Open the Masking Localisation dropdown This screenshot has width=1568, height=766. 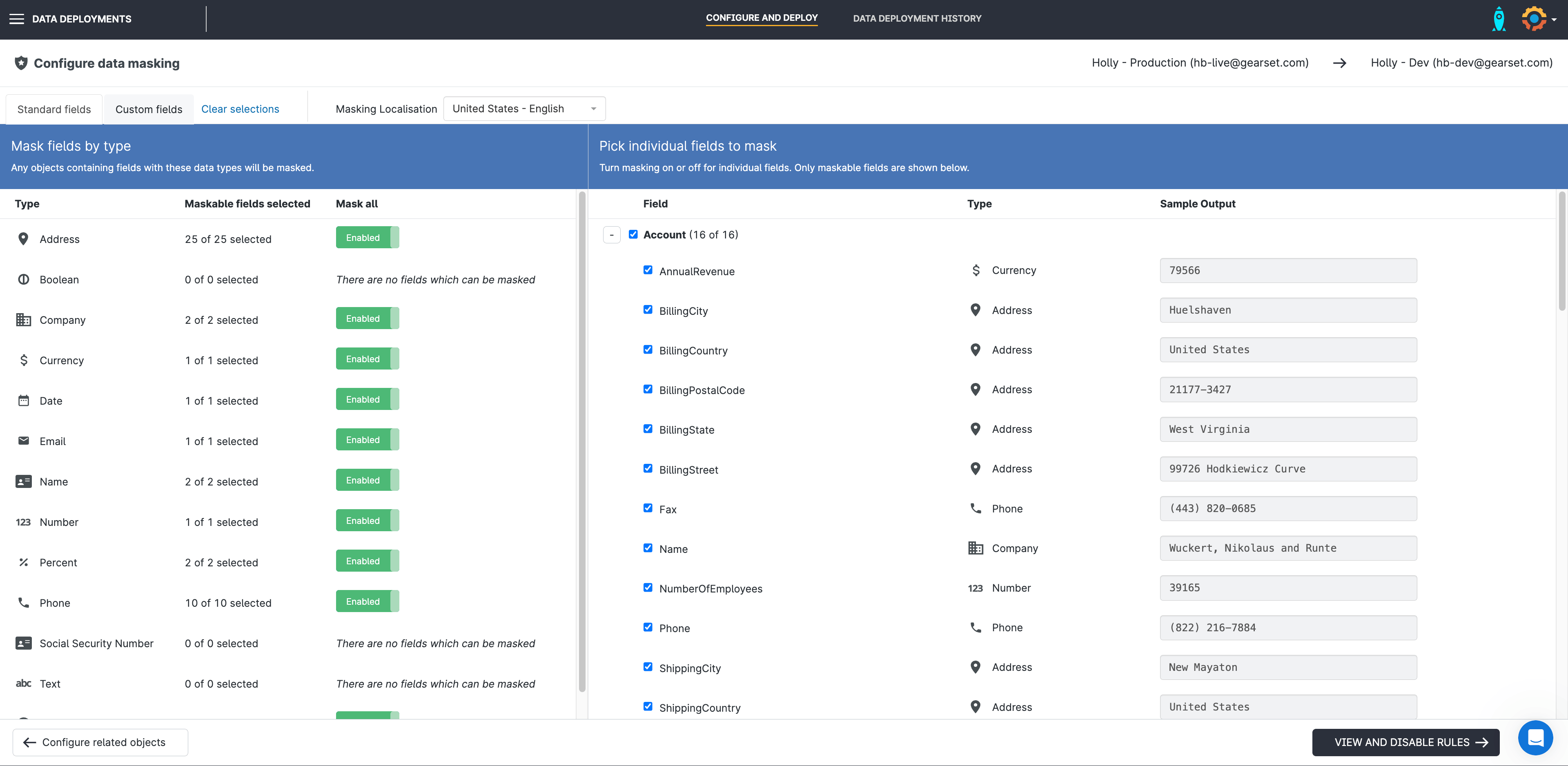point(523,109)
